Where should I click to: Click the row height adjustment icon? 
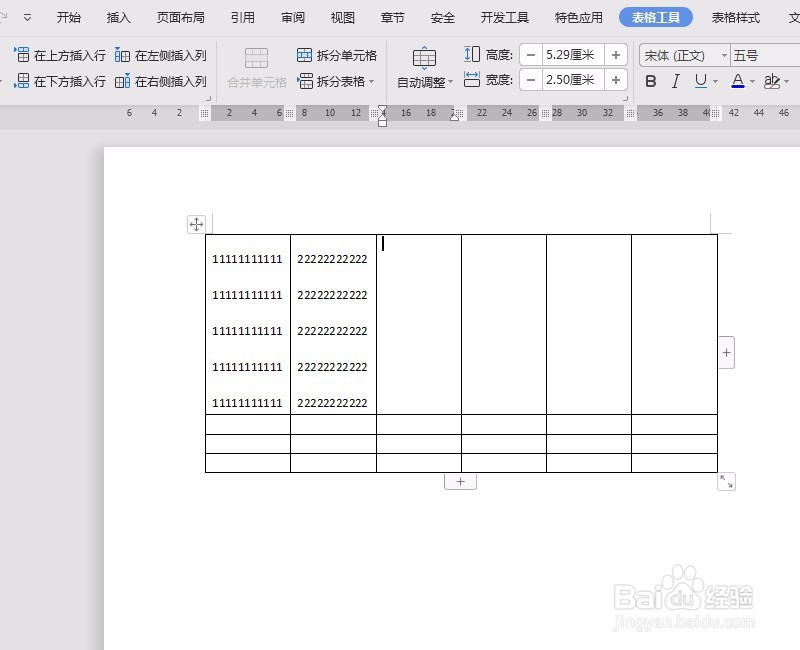tap(471, 55)
